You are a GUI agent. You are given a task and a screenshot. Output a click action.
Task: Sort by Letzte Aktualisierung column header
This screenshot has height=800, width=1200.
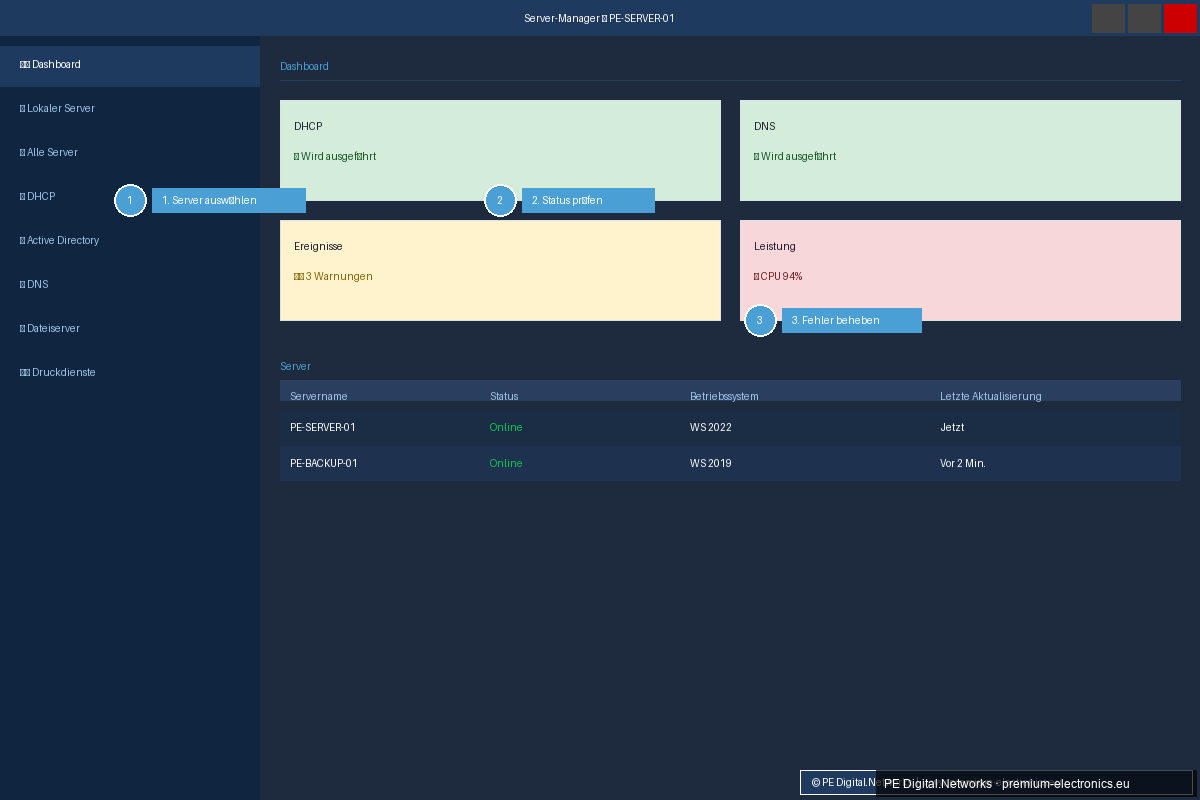click(x=990, y=397)
